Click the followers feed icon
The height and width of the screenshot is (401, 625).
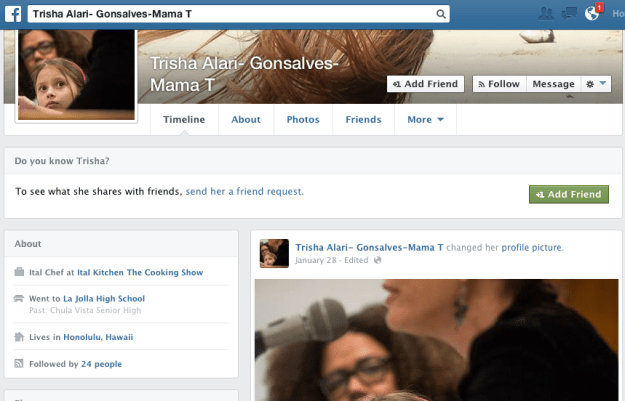[x=19, y=363]
